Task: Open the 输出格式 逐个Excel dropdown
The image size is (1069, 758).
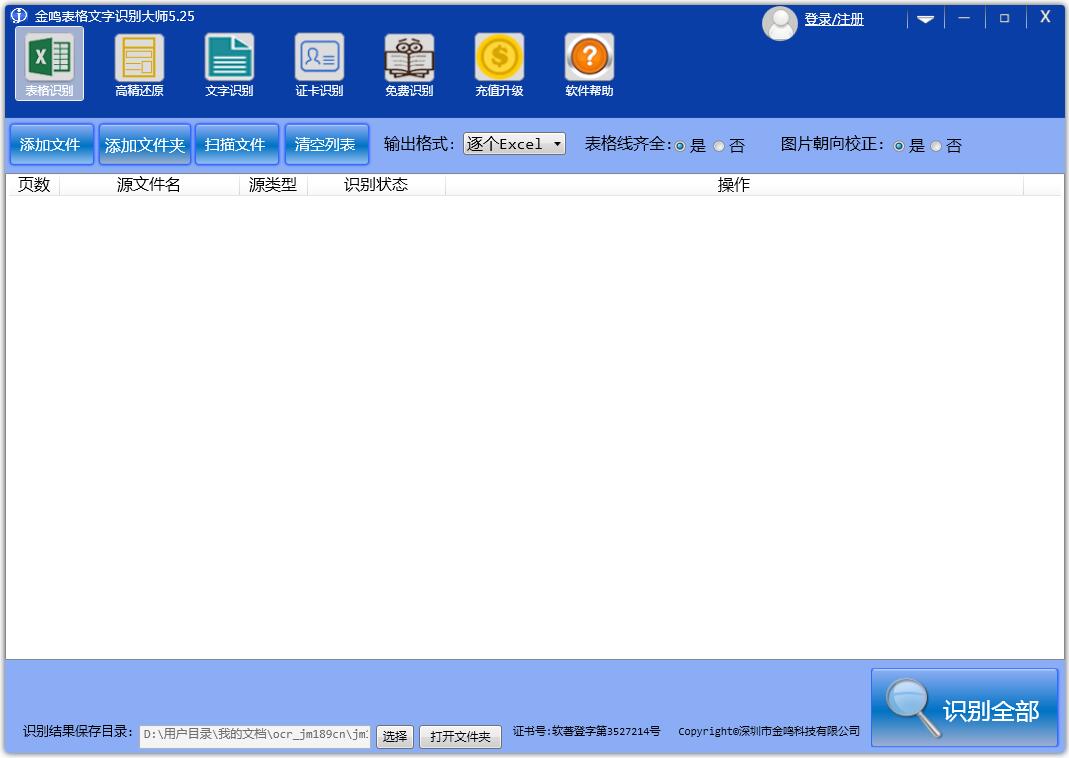Action: point(514,144)
